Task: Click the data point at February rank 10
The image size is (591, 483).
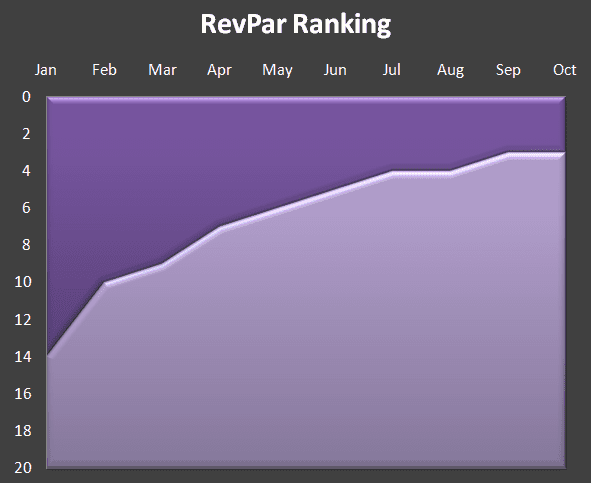Action: pyautogui.click(x=105, y=283)
